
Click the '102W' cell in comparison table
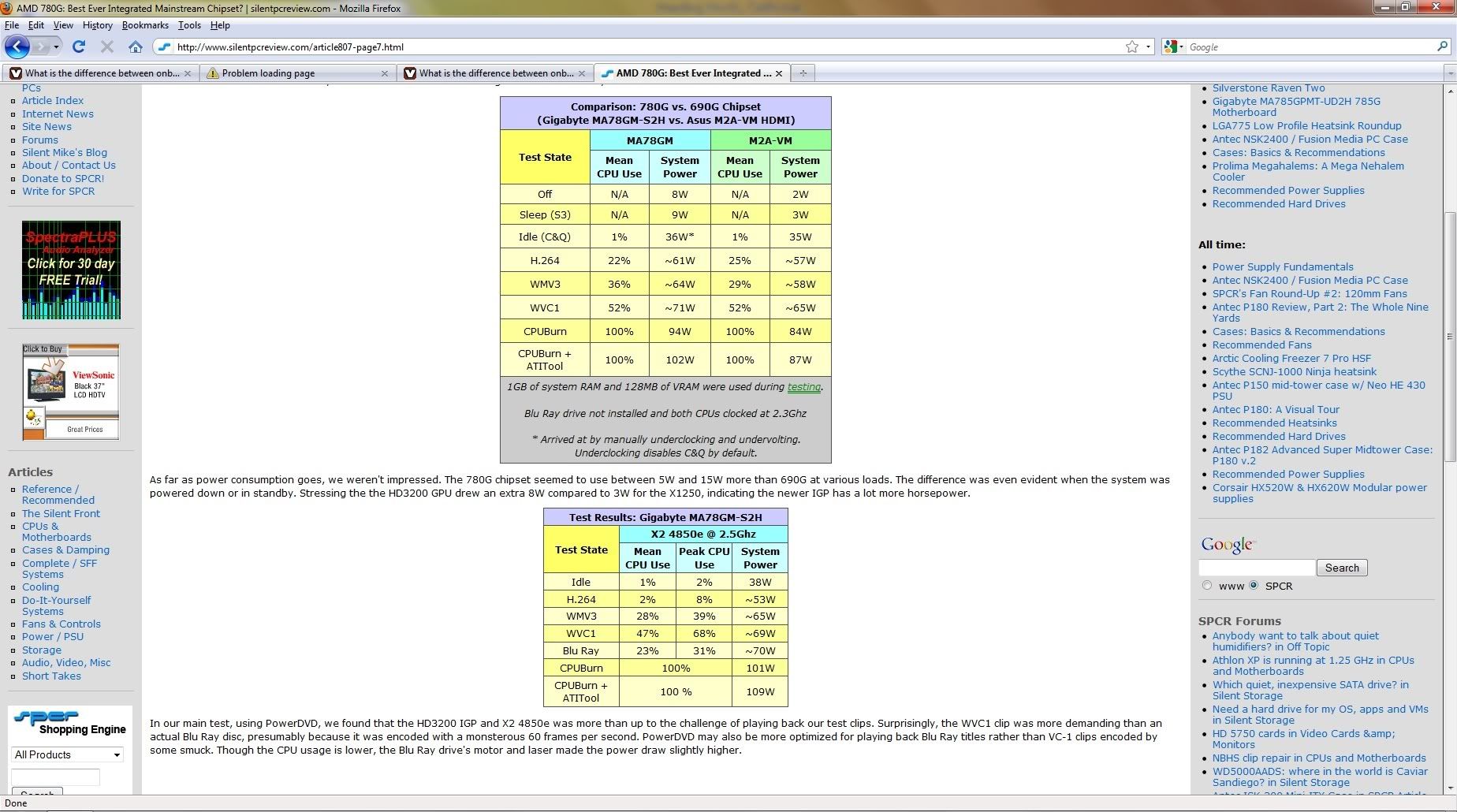pos(680,360)
